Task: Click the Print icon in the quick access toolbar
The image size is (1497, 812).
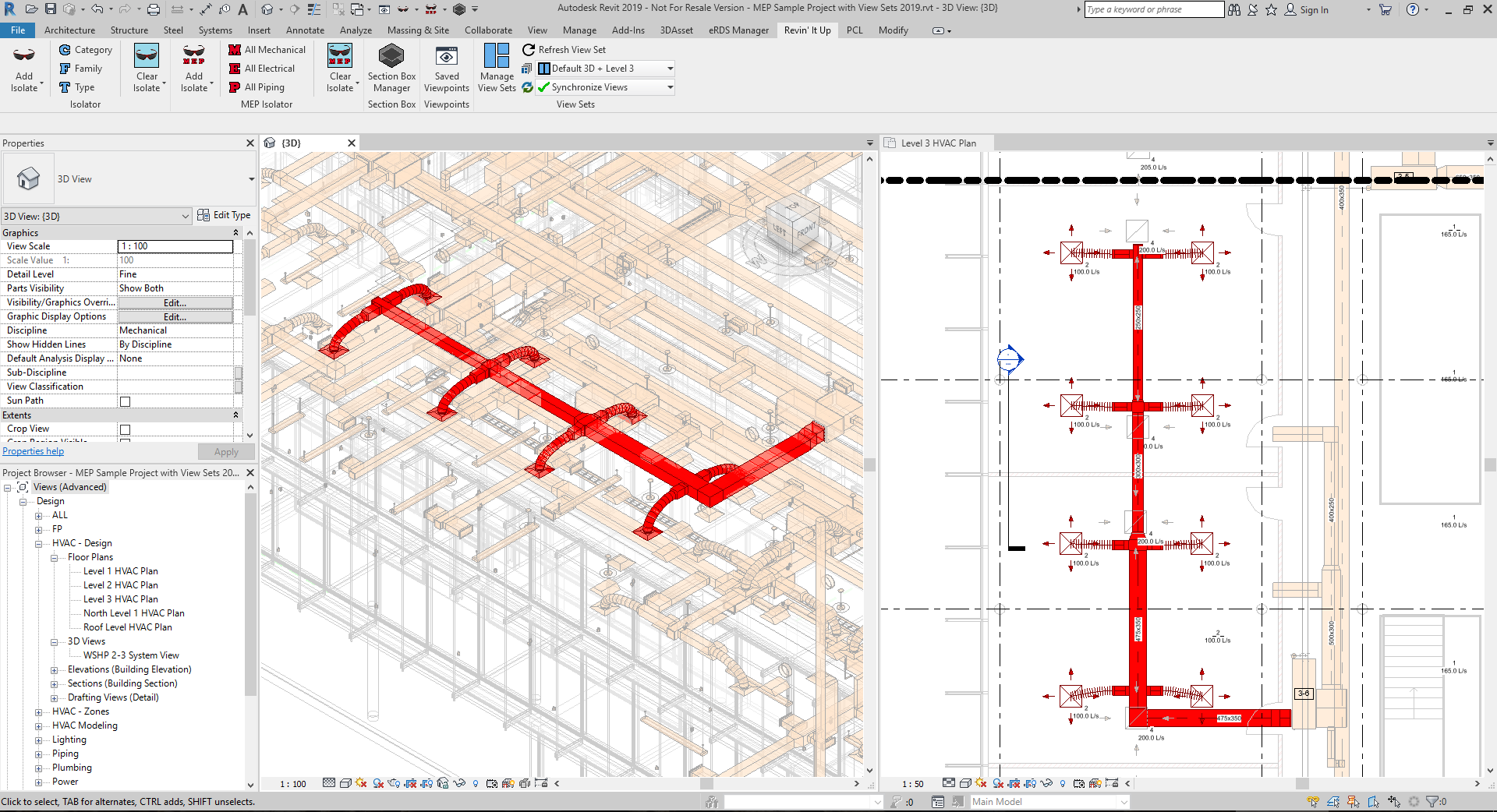Action: (154, 9)
